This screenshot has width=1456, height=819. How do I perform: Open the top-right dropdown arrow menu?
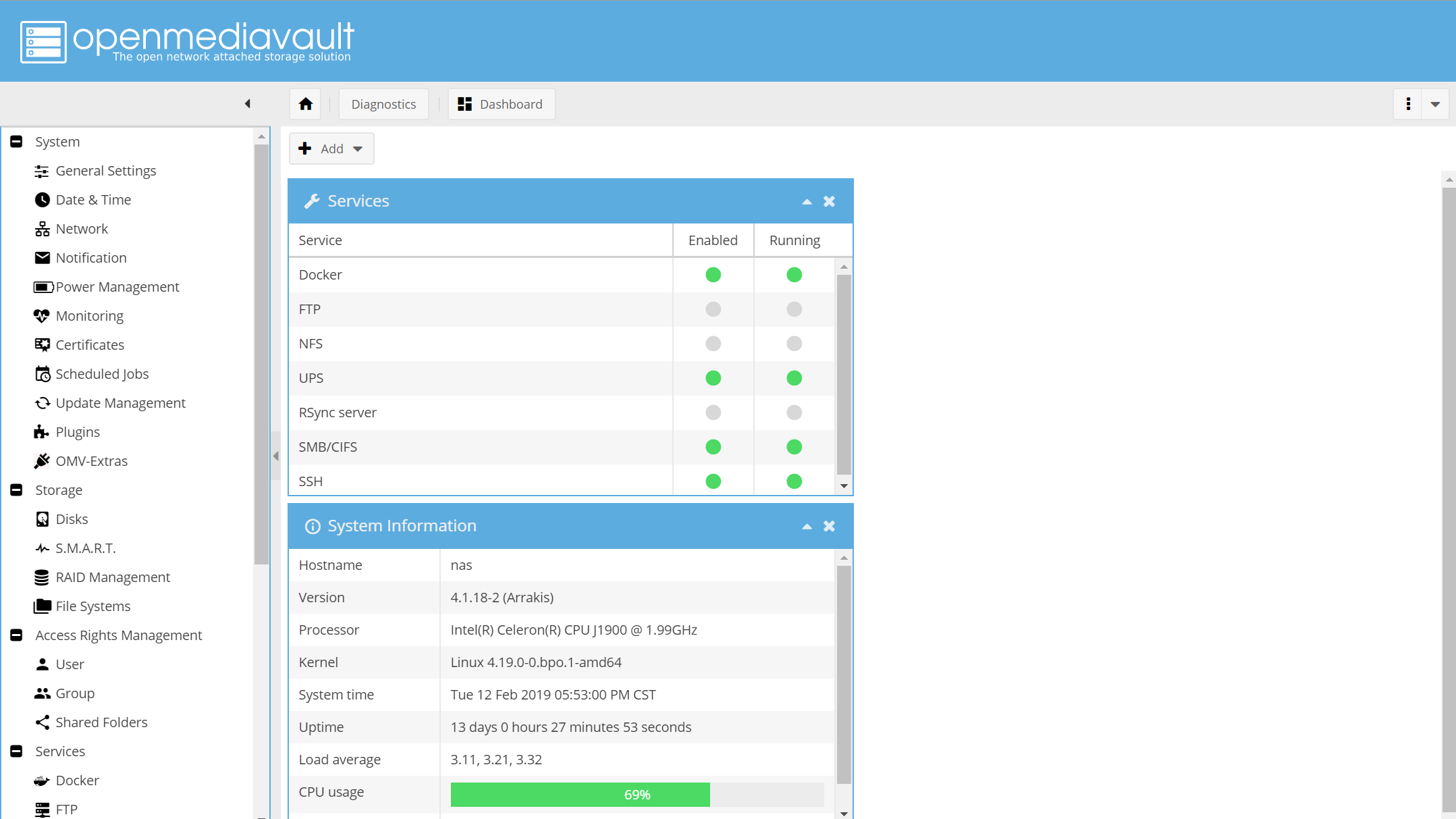click(x=1435, y=104)
